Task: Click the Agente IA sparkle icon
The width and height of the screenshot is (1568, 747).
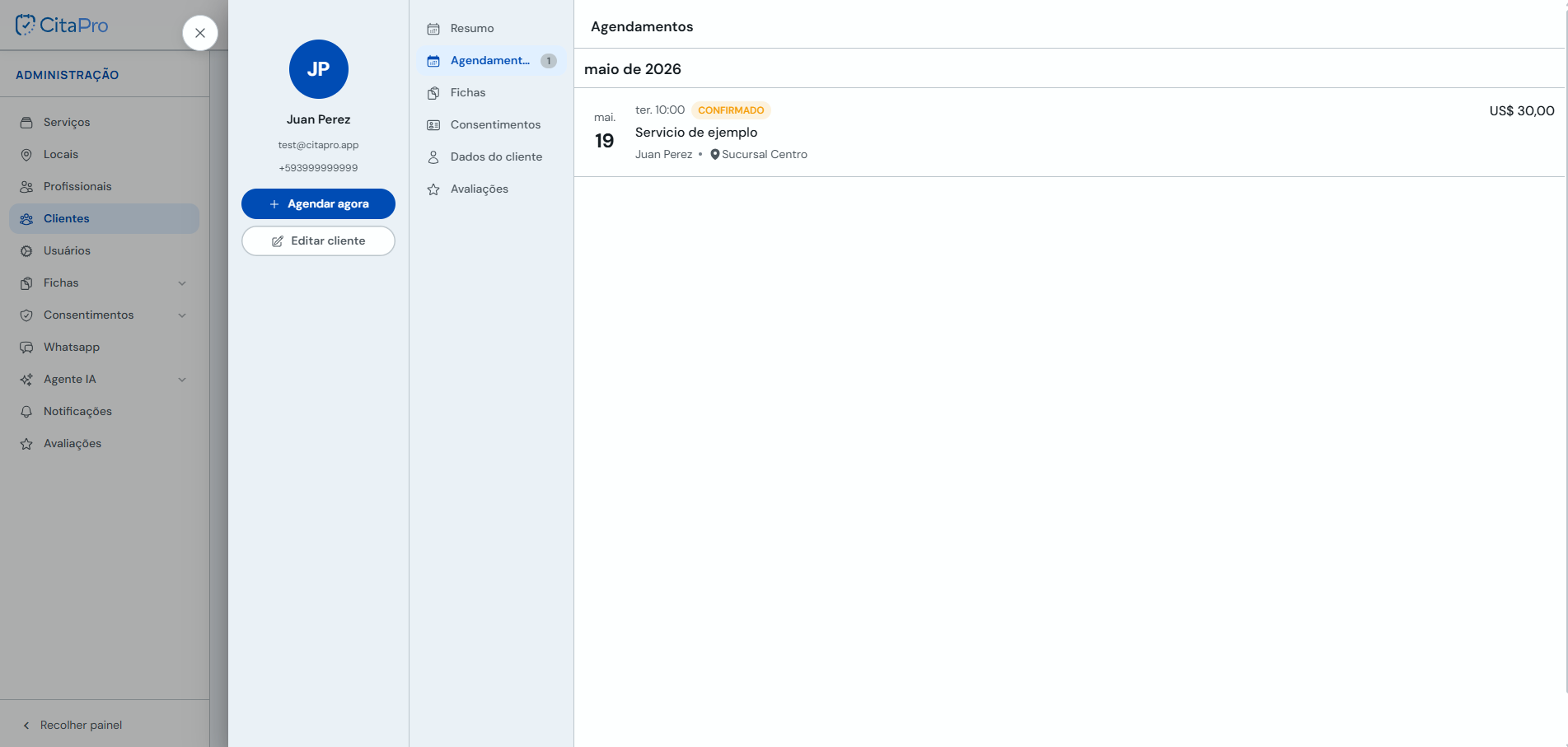Action: click(x=26, y=379)
